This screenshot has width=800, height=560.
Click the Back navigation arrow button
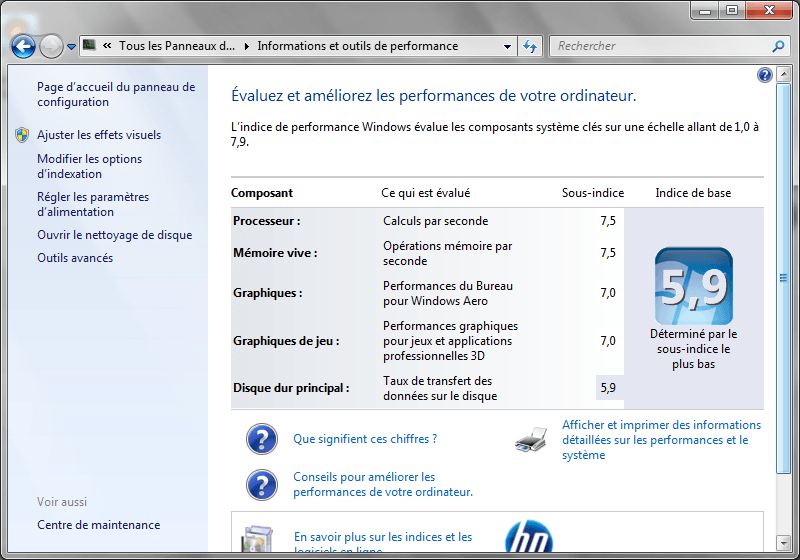[23, 46]
